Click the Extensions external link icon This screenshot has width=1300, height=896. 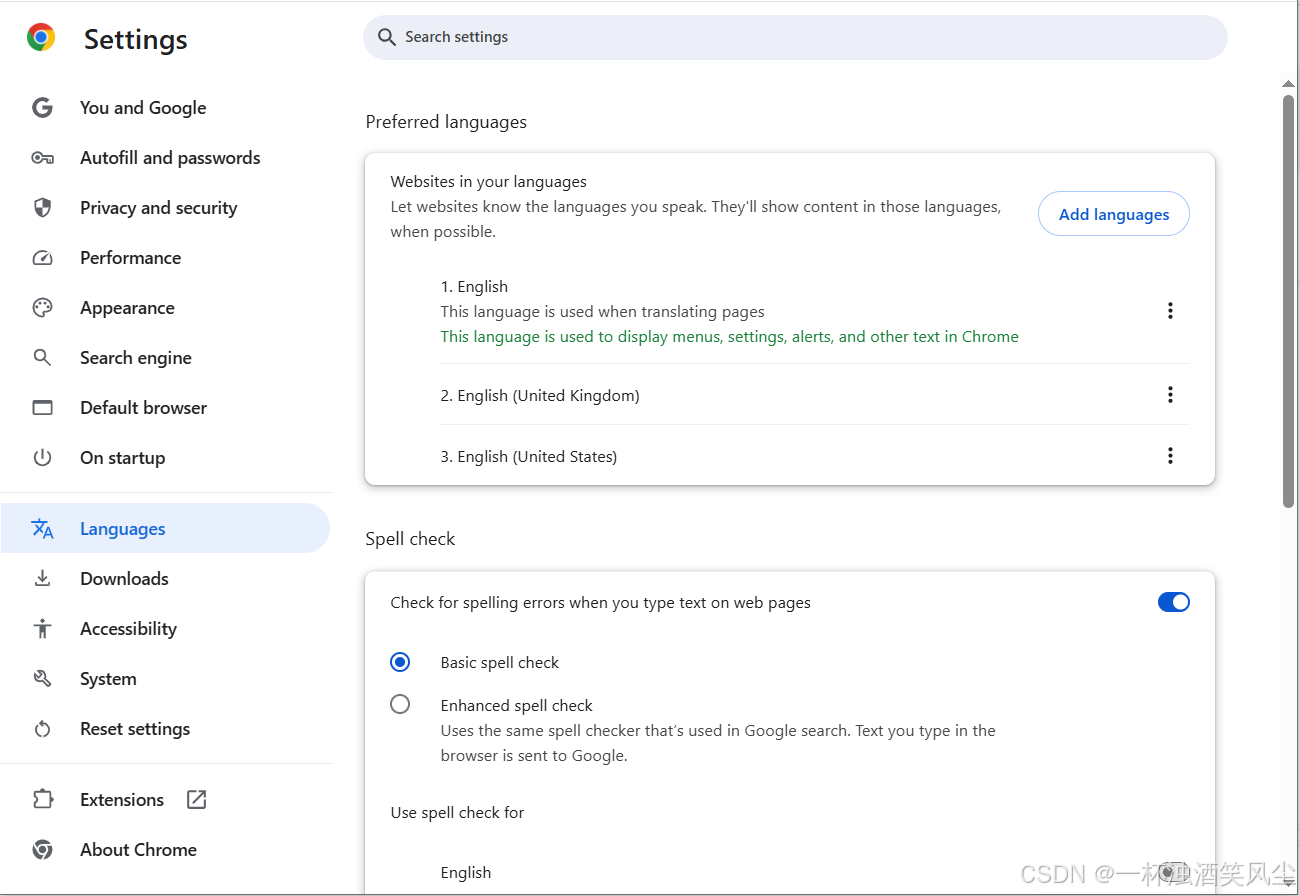click(197, 800)
